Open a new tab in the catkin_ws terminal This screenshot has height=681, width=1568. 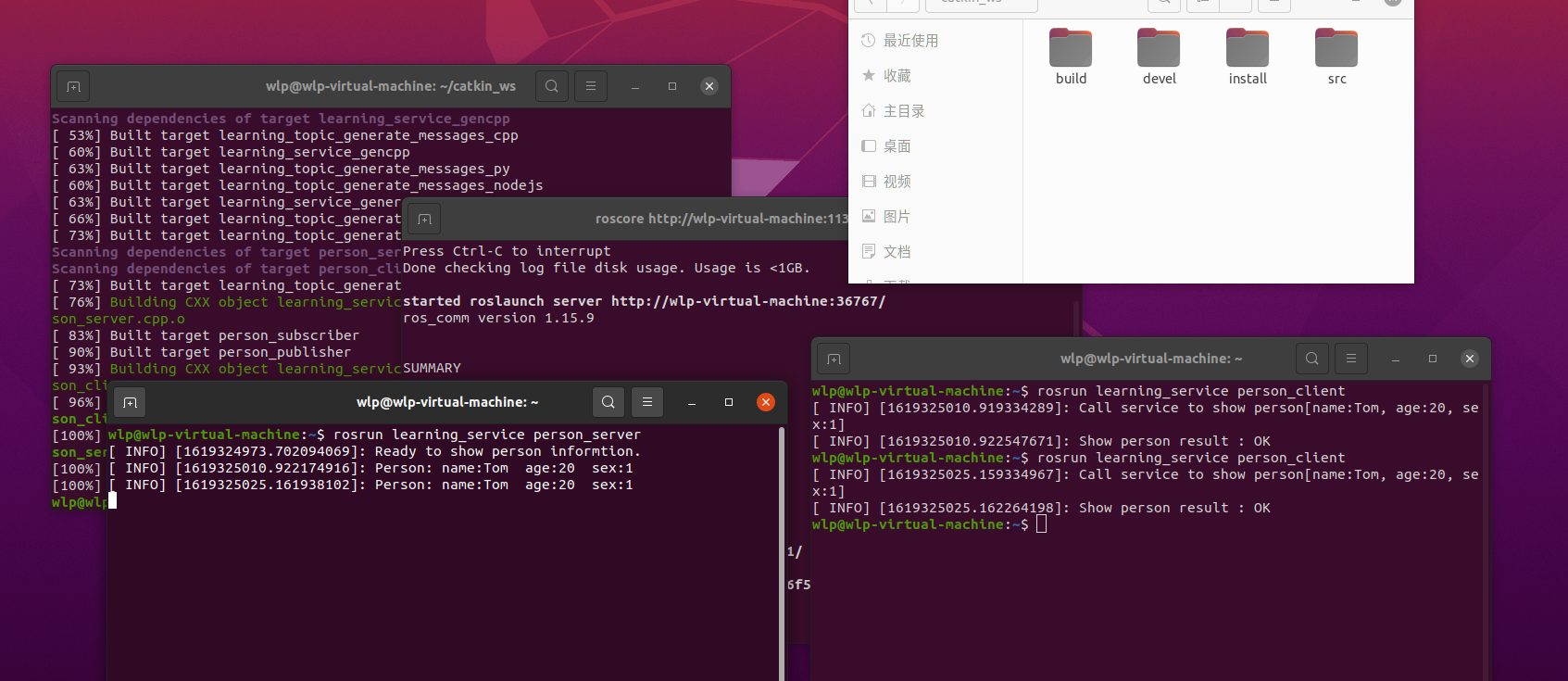(x=73, y=86)
